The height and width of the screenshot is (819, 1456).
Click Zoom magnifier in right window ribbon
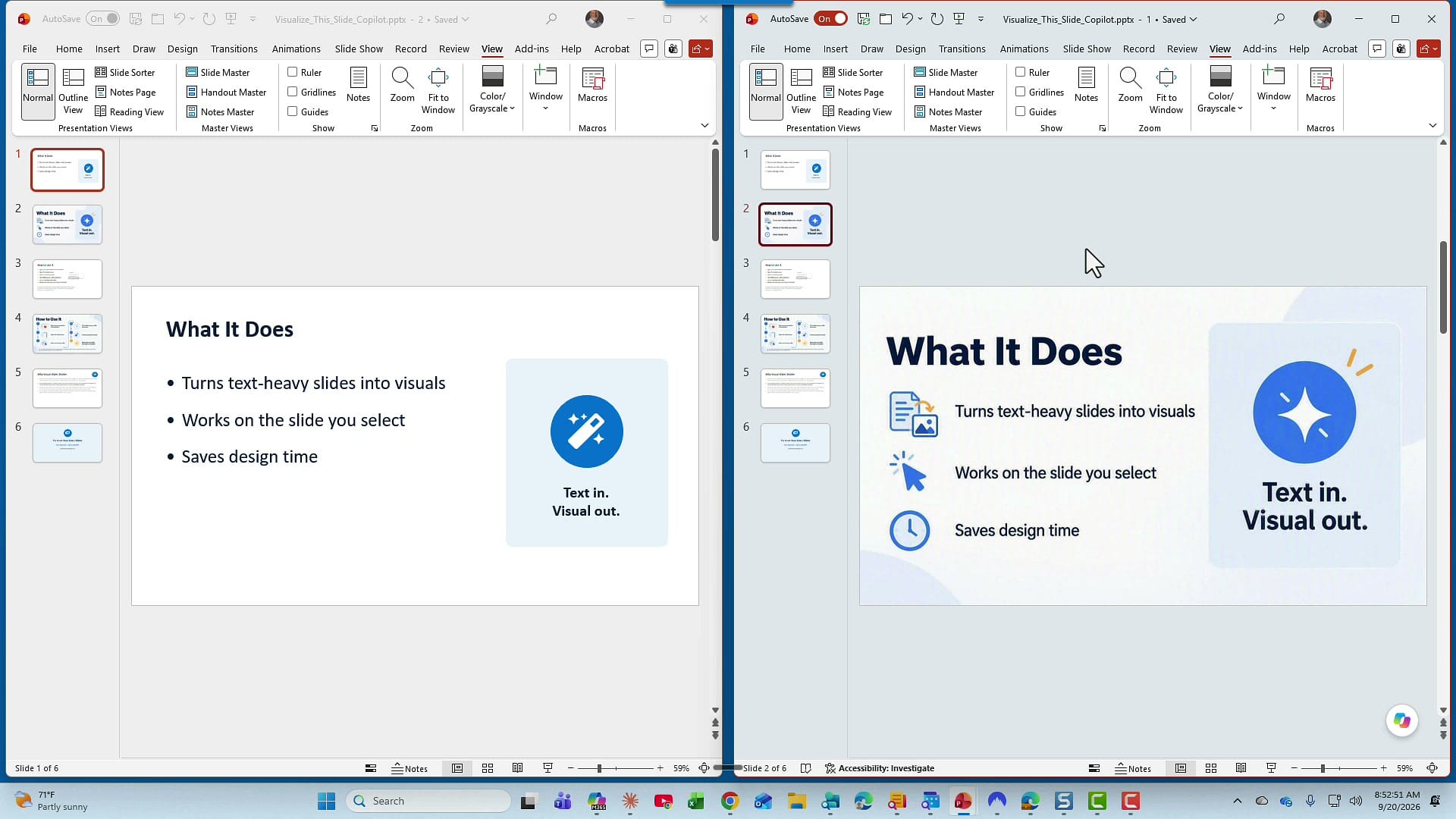click(1130, 85)
